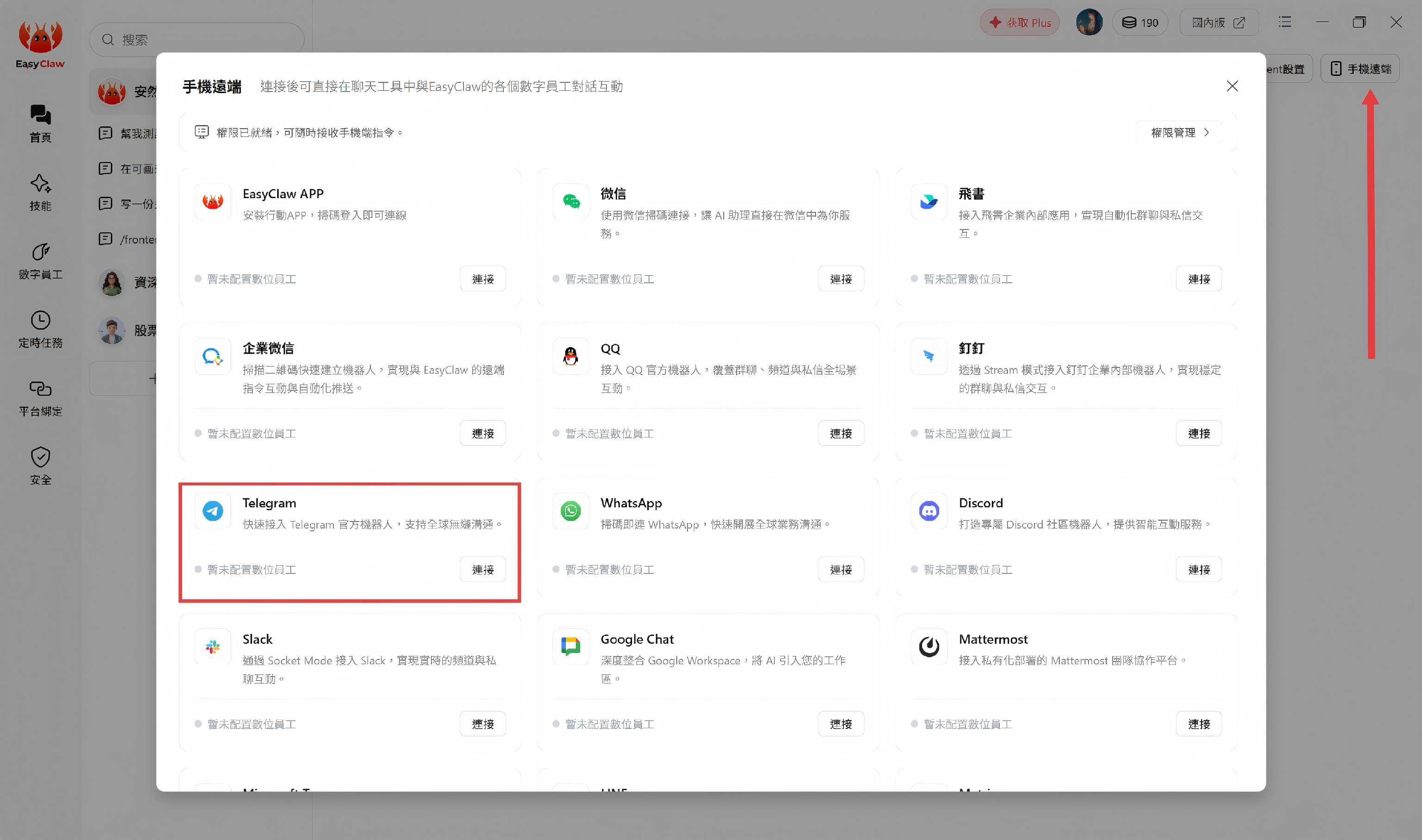Open 定時任務 scheduled tasks
This screenshot has height=840, width=1422.
tap(40, 330)
